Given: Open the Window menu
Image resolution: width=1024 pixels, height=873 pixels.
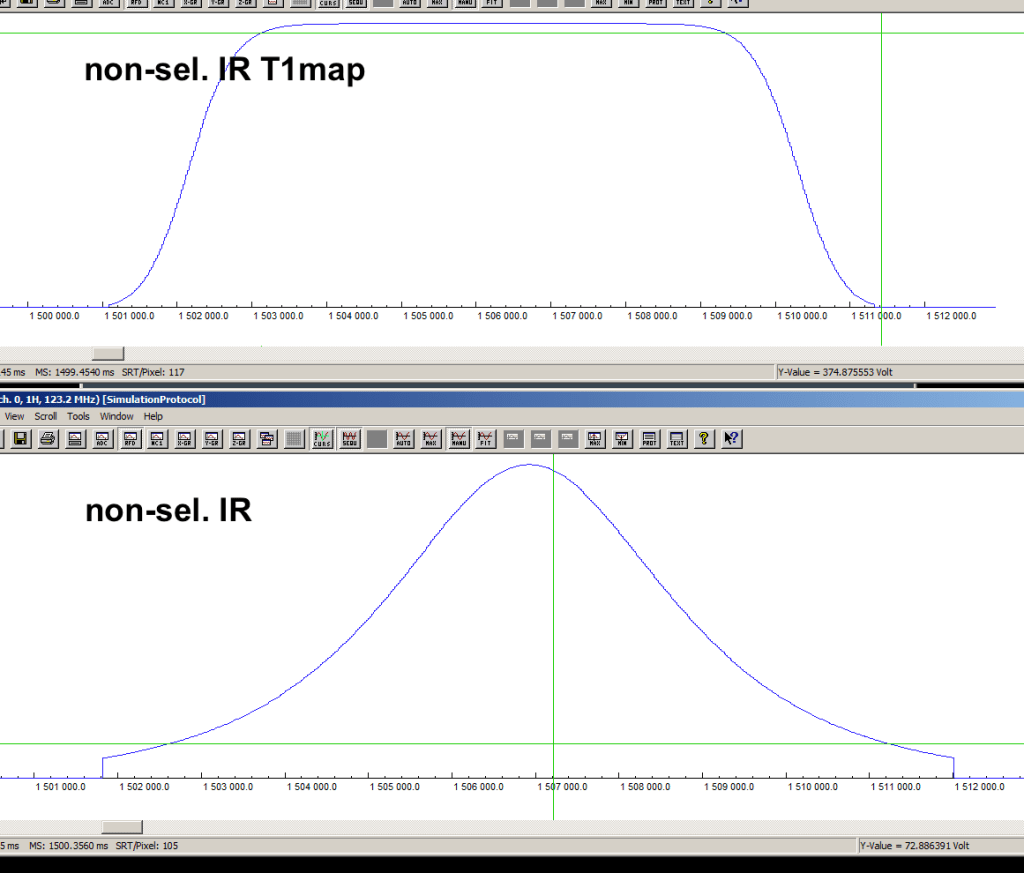Looking at the screenshot, I should pyautogui.click(x=116, y=416).
